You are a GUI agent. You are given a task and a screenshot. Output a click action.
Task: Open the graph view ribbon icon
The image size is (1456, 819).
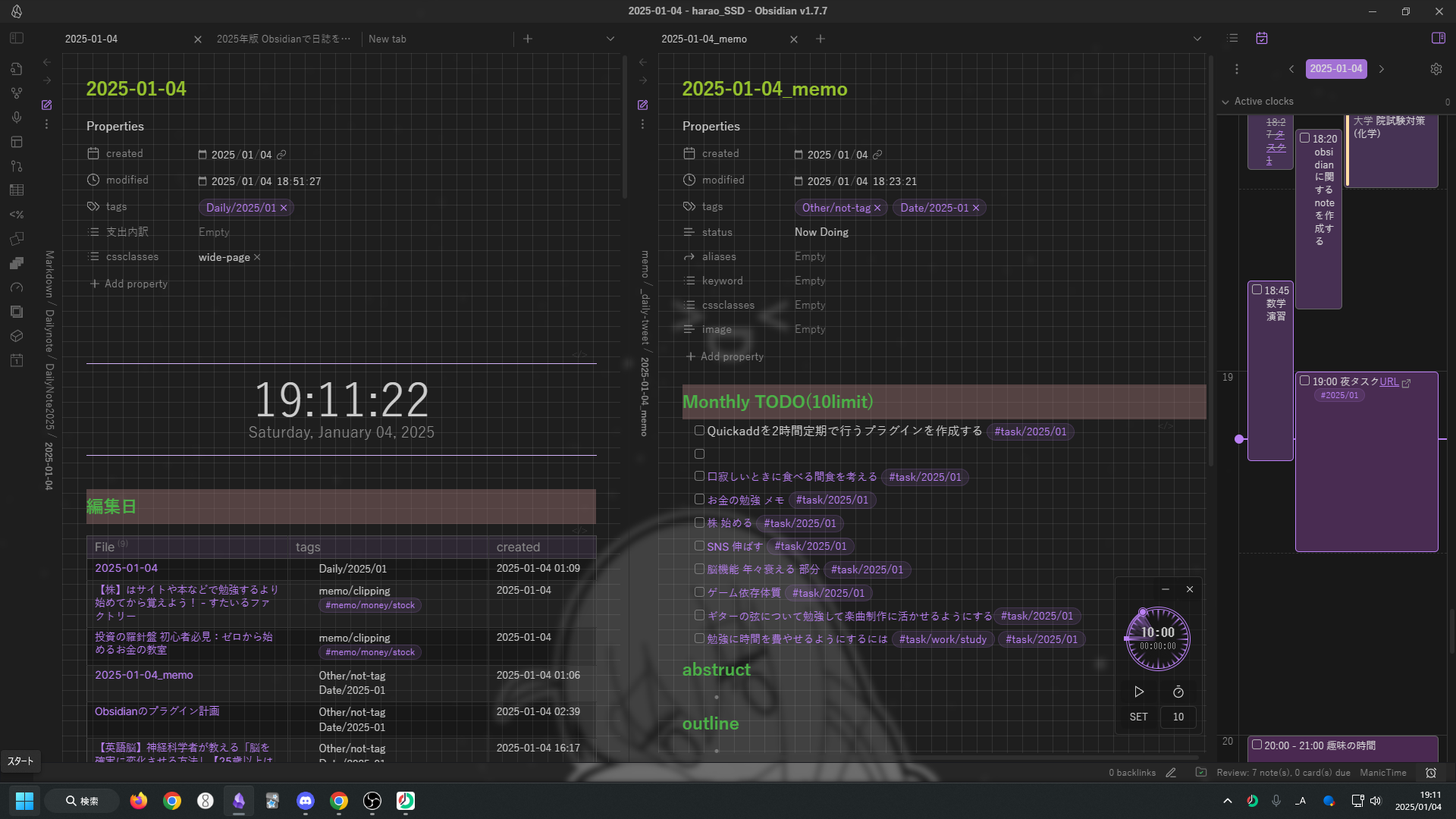point(17,93)
